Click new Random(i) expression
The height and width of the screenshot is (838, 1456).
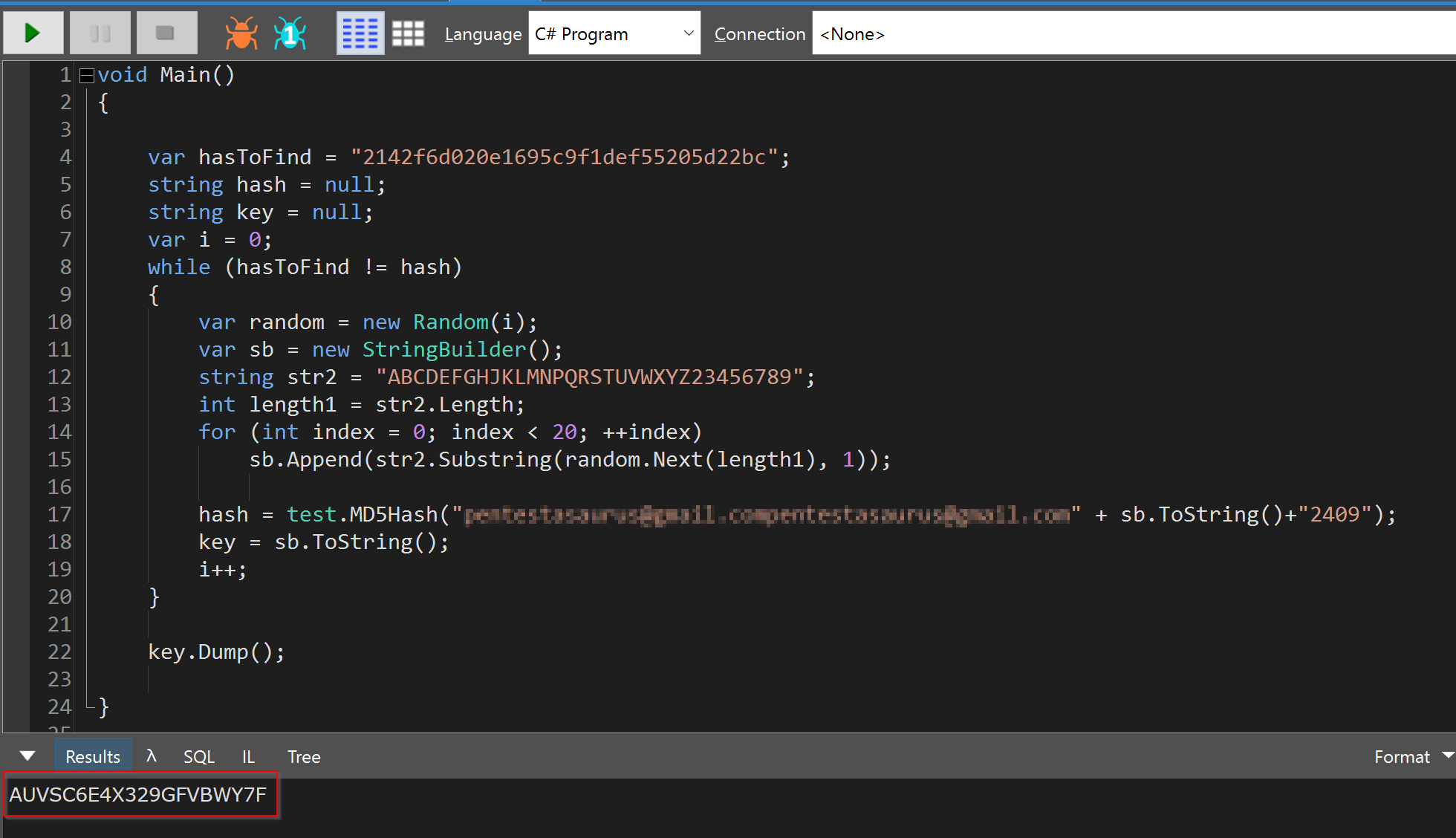[443, 322]
